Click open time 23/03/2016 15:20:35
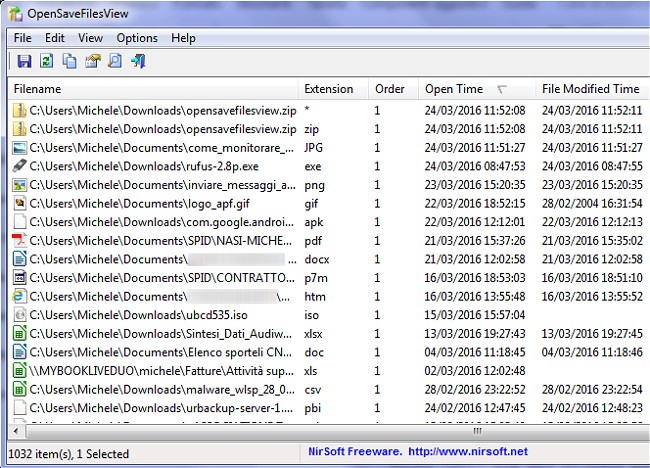Image resolution: width=650 pixels, height=468 pixels. tap(475, 185)
